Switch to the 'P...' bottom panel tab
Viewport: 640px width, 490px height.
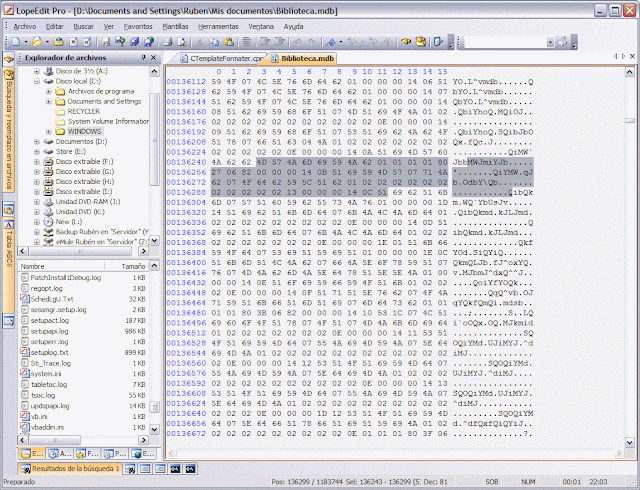coord(114,454)
